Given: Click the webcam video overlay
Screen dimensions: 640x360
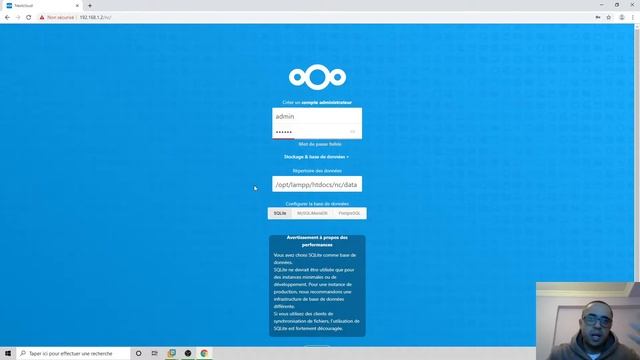Looking at the screenshot, I should click(x=588, y=321).
